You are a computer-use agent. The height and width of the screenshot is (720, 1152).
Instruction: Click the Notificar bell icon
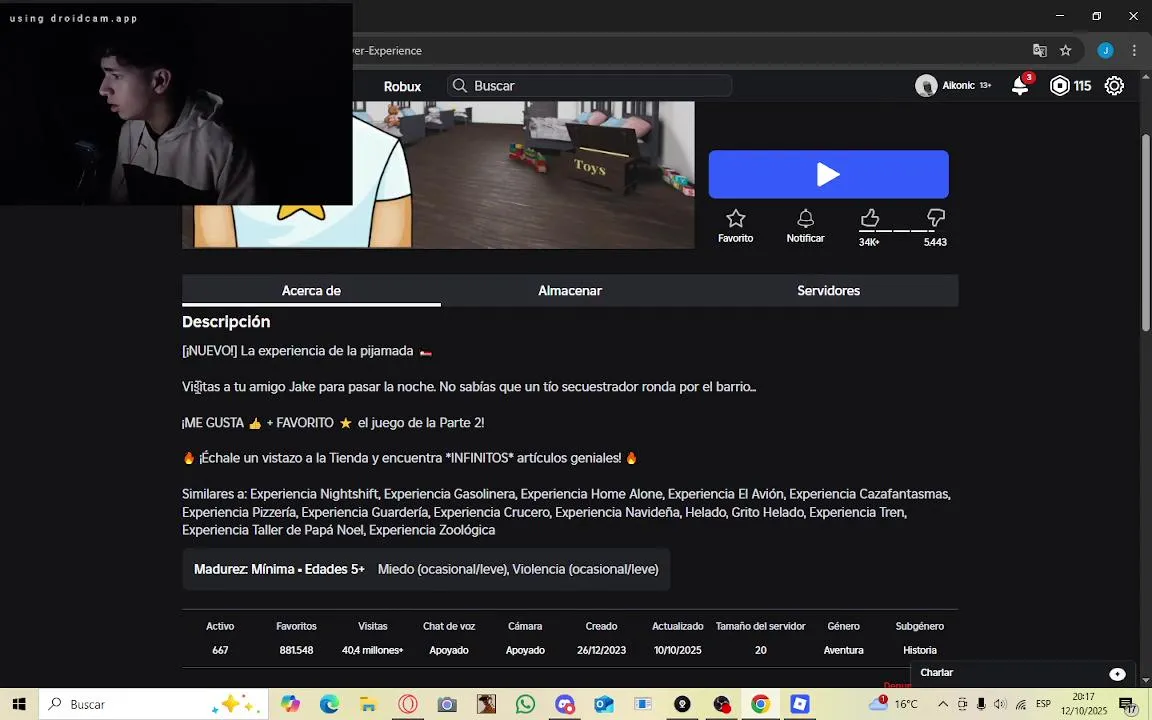805,218
